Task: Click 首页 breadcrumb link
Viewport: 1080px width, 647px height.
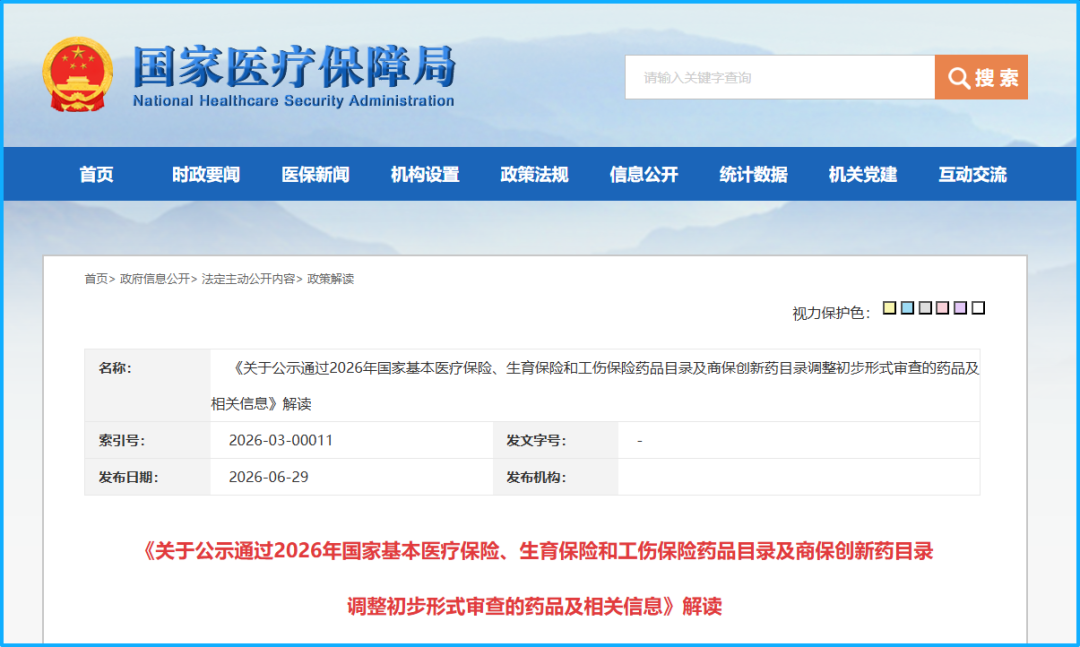Action: click(x=96, y=278)
